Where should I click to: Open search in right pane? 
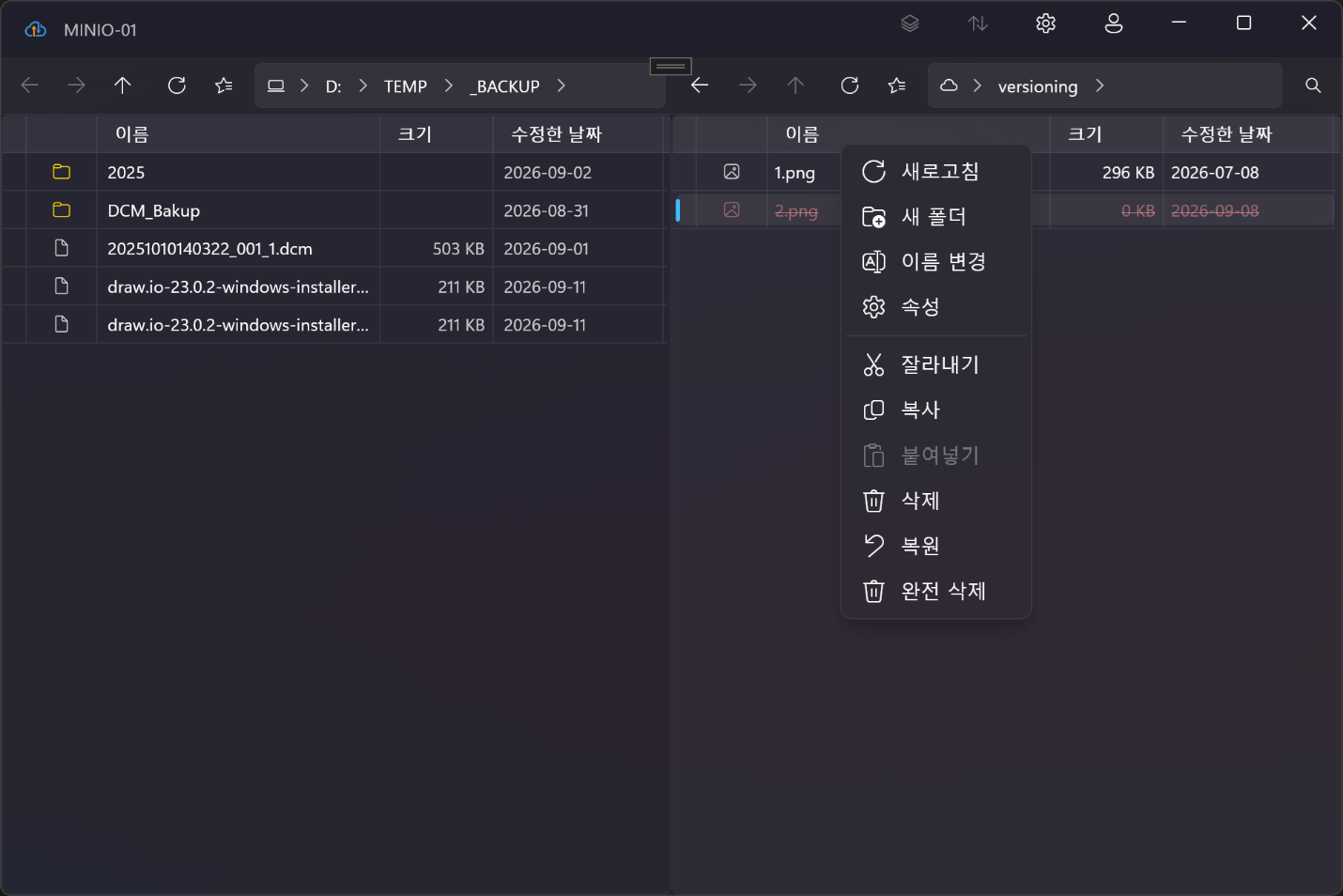1313,85
